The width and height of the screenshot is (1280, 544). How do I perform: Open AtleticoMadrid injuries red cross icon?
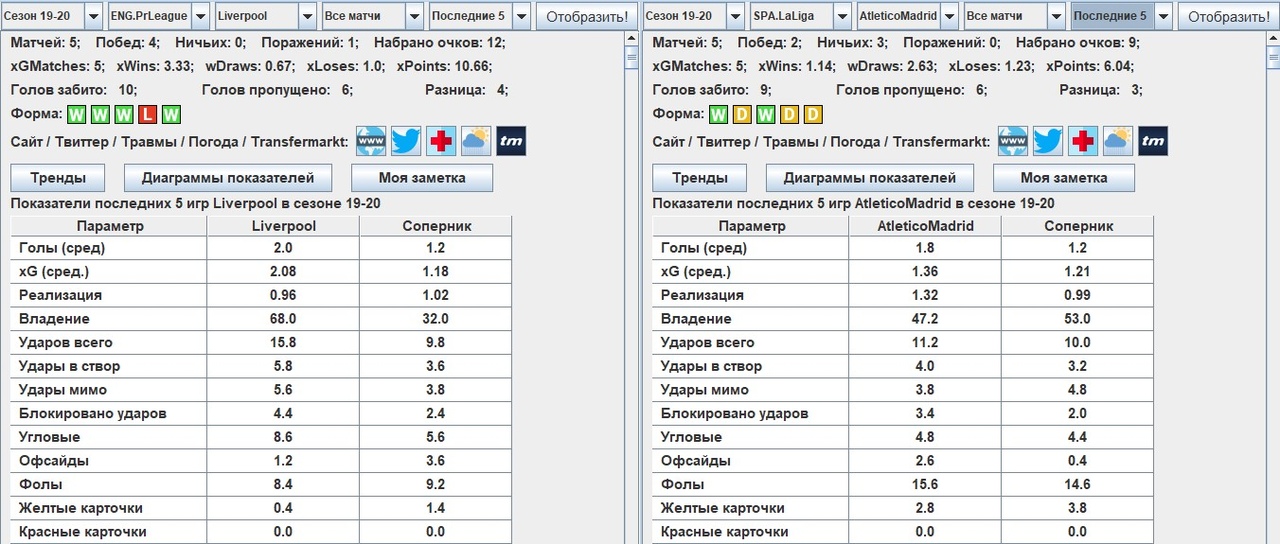tap(1083, 141)
